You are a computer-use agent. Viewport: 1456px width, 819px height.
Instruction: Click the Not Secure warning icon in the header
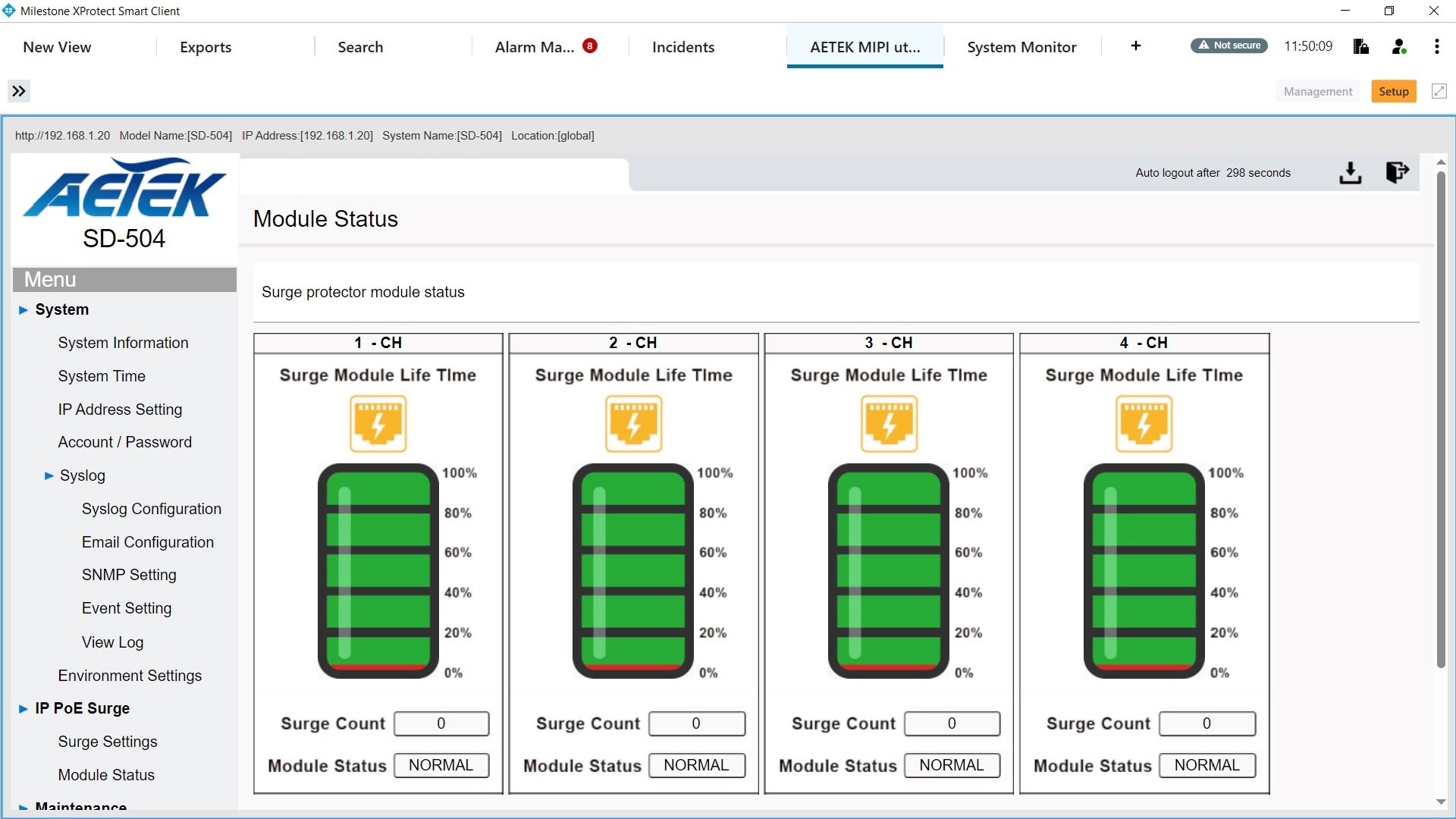[1228, 47]
